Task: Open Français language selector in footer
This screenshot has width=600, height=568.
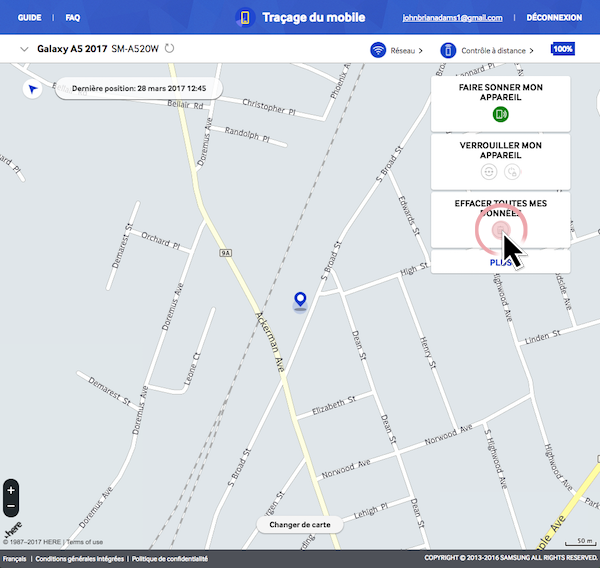Action: point(15,559)
